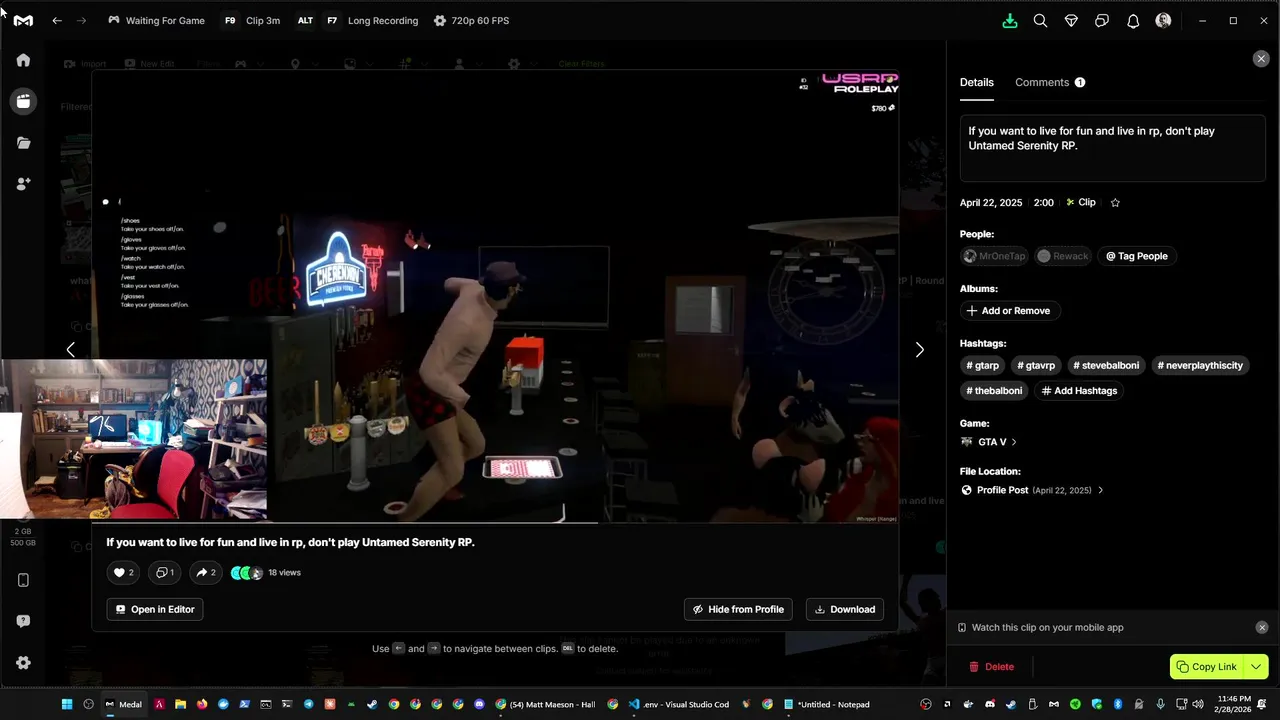Screen dimensions: 1280x720
Task: Open the help chat icon in the sidebar
Action: pos(23,621)
